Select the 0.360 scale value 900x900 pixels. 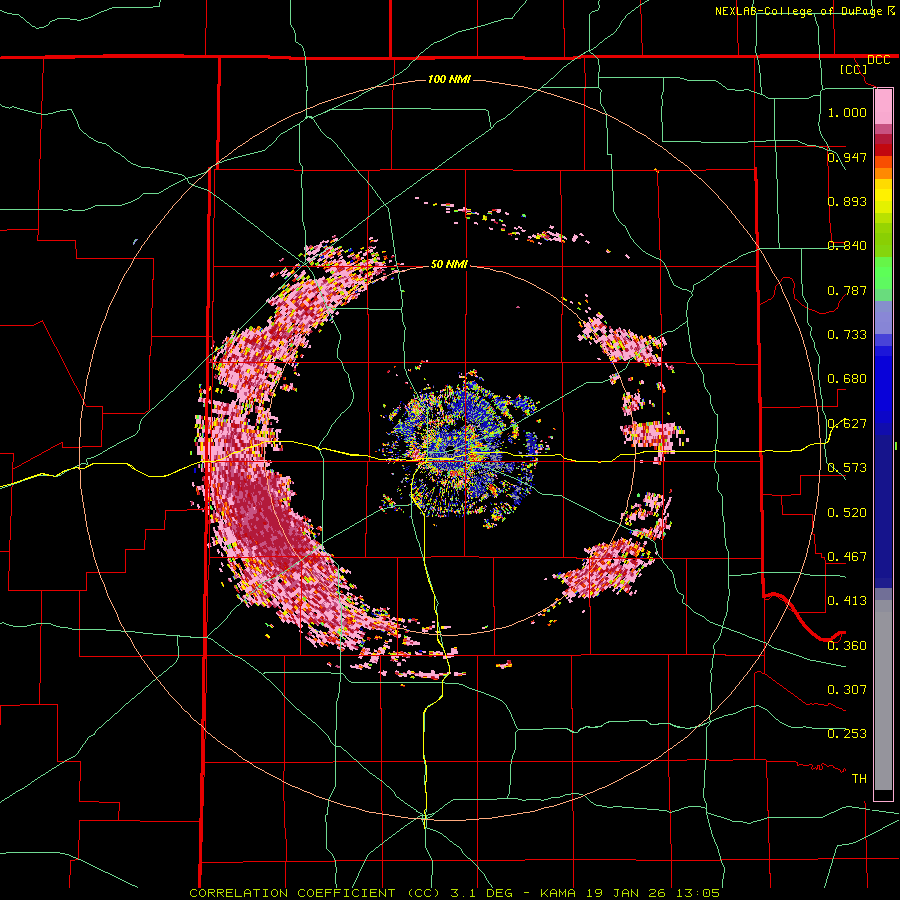(x=847, y=645)
